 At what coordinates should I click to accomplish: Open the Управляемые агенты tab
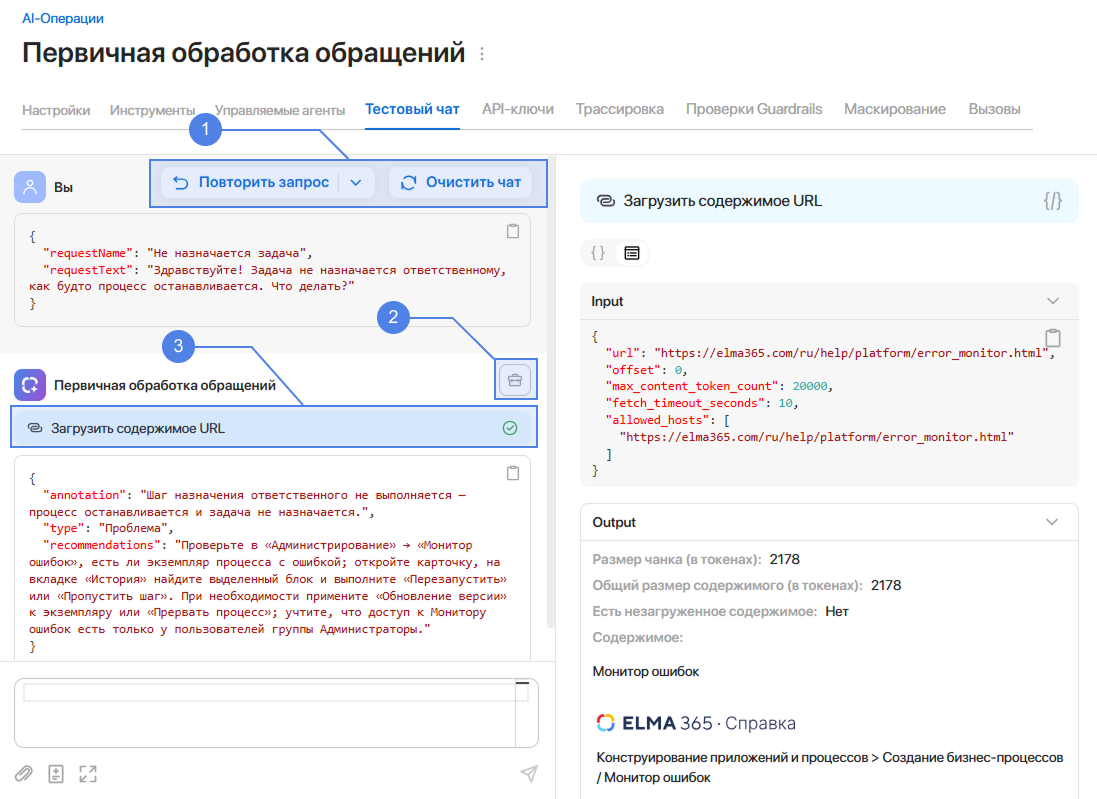pos(280,110)
